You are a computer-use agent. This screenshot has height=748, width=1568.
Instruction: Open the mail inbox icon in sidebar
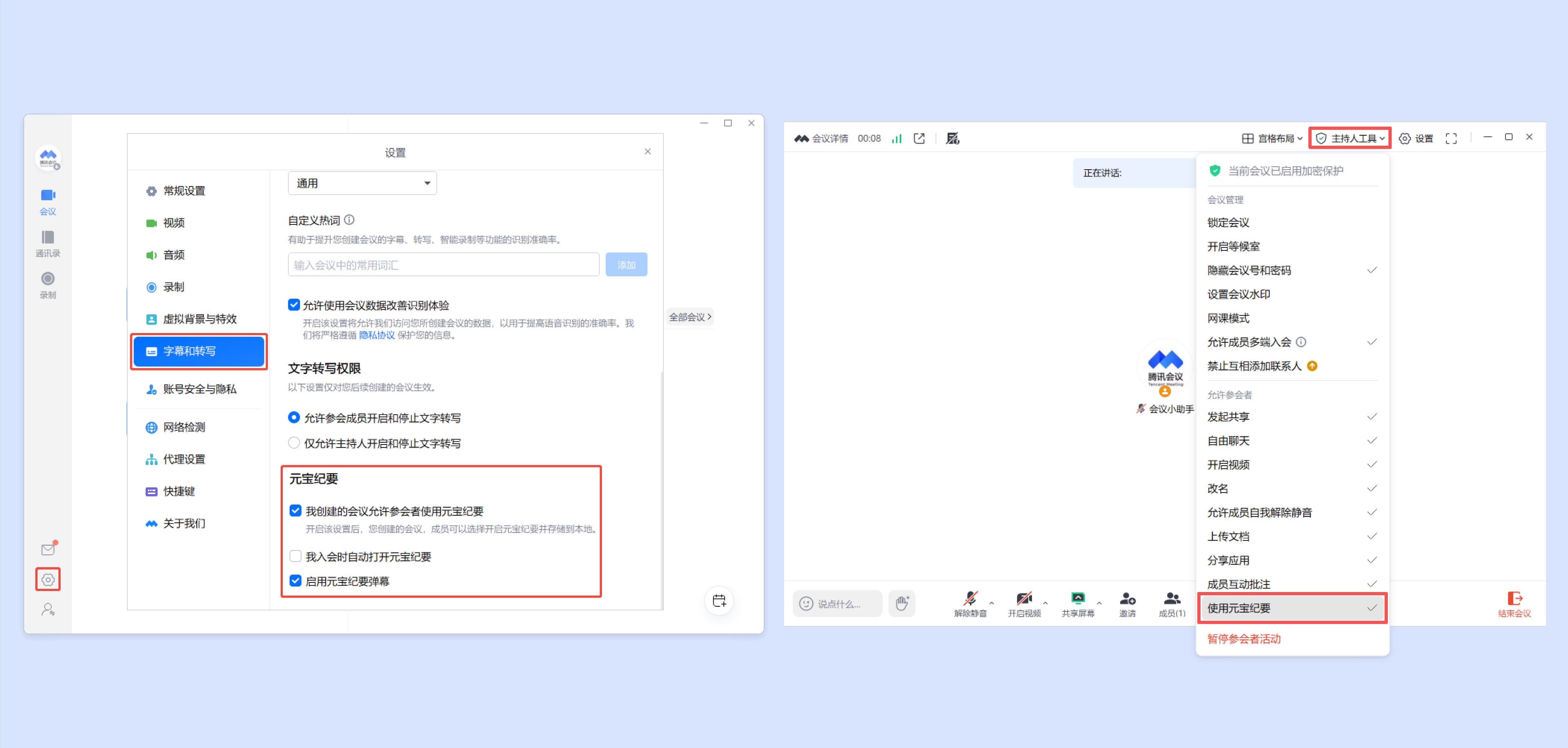pyautogui.click(x=47, y=550)
